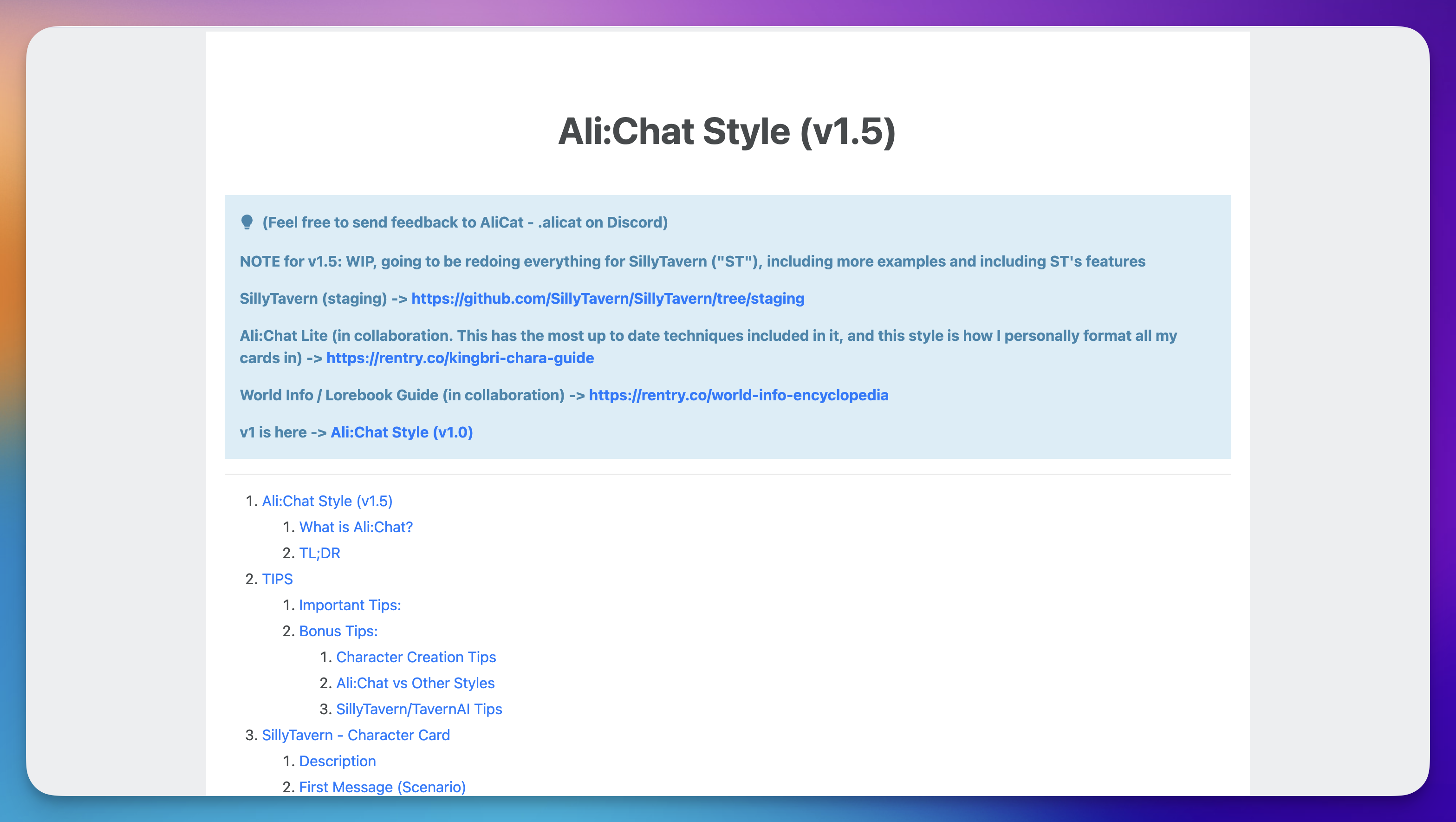Navigate to the TIPS section
This screenshot has height=822, width=1456.
tap(277, 579)
